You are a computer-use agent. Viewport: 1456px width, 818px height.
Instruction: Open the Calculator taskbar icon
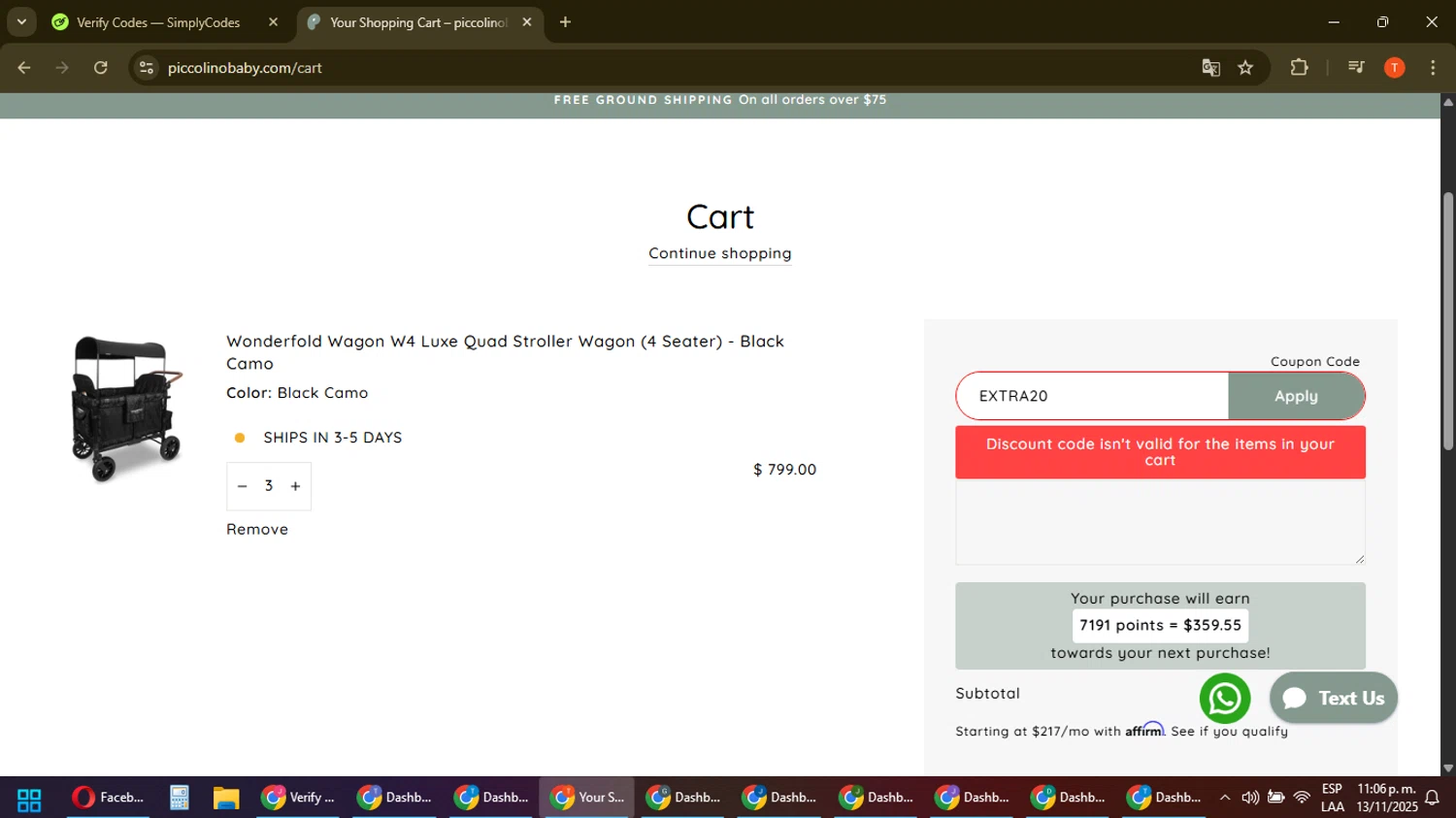point(179,798)
